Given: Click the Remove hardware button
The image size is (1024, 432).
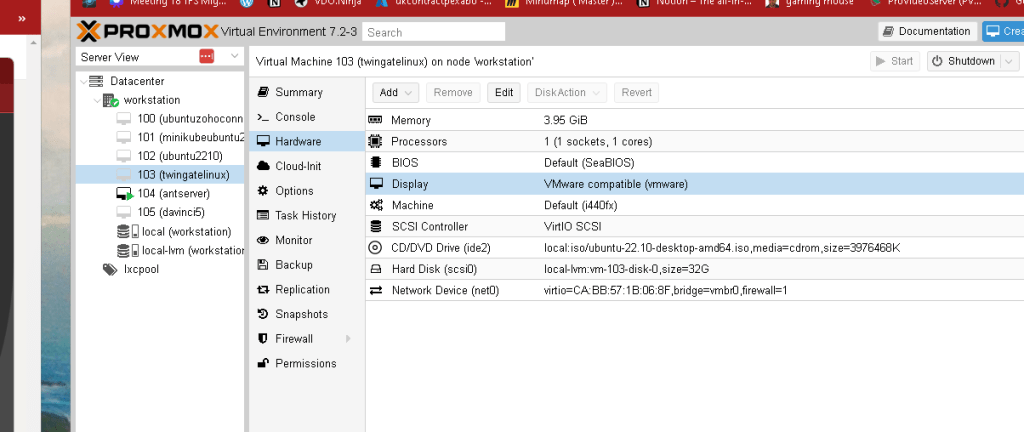Looking at the screenshot, I should (x=453, y=93).
